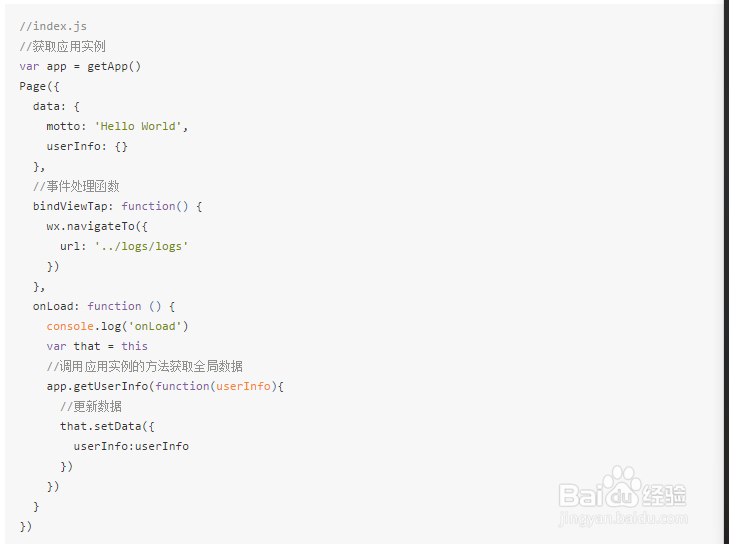Viewport: 729px width, 544px height.
Task: Click the console.log('onLoad') statement
Action: 117,326
